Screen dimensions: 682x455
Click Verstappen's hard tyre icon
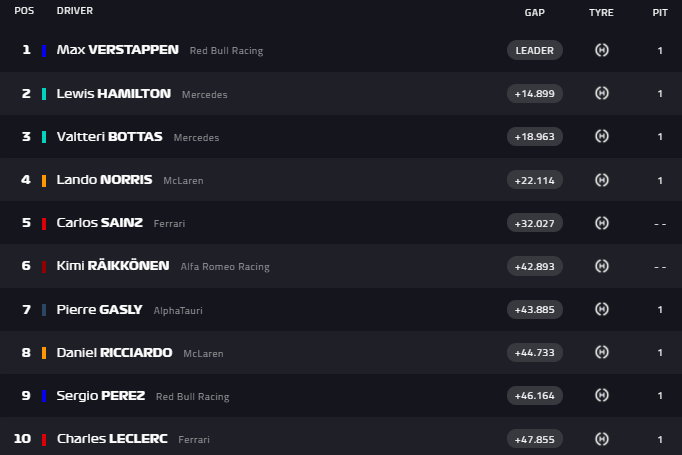pyautogui.click(x=601, y=50)
